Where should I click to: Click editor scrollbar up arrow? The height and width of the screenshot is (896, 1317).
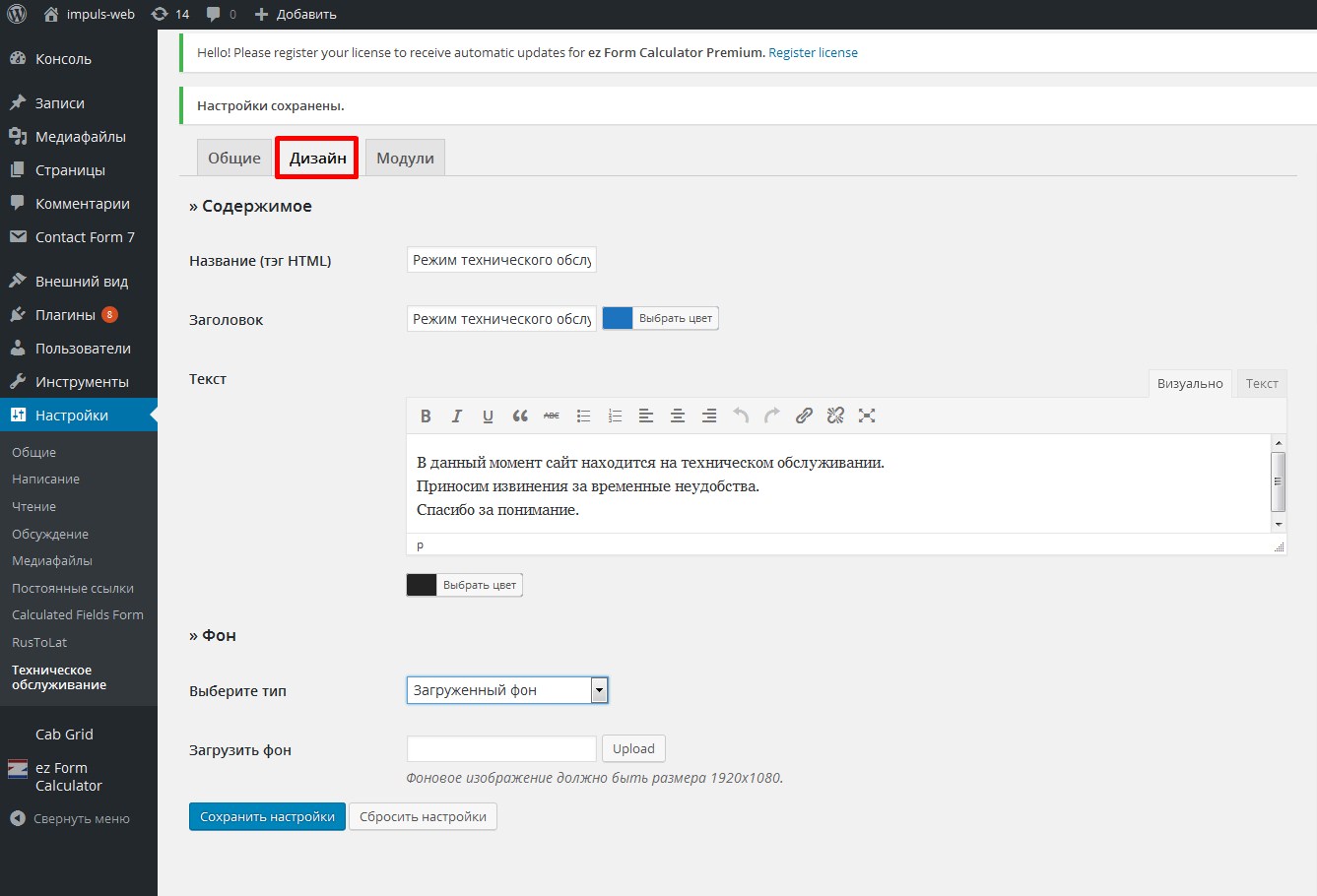1279,443
